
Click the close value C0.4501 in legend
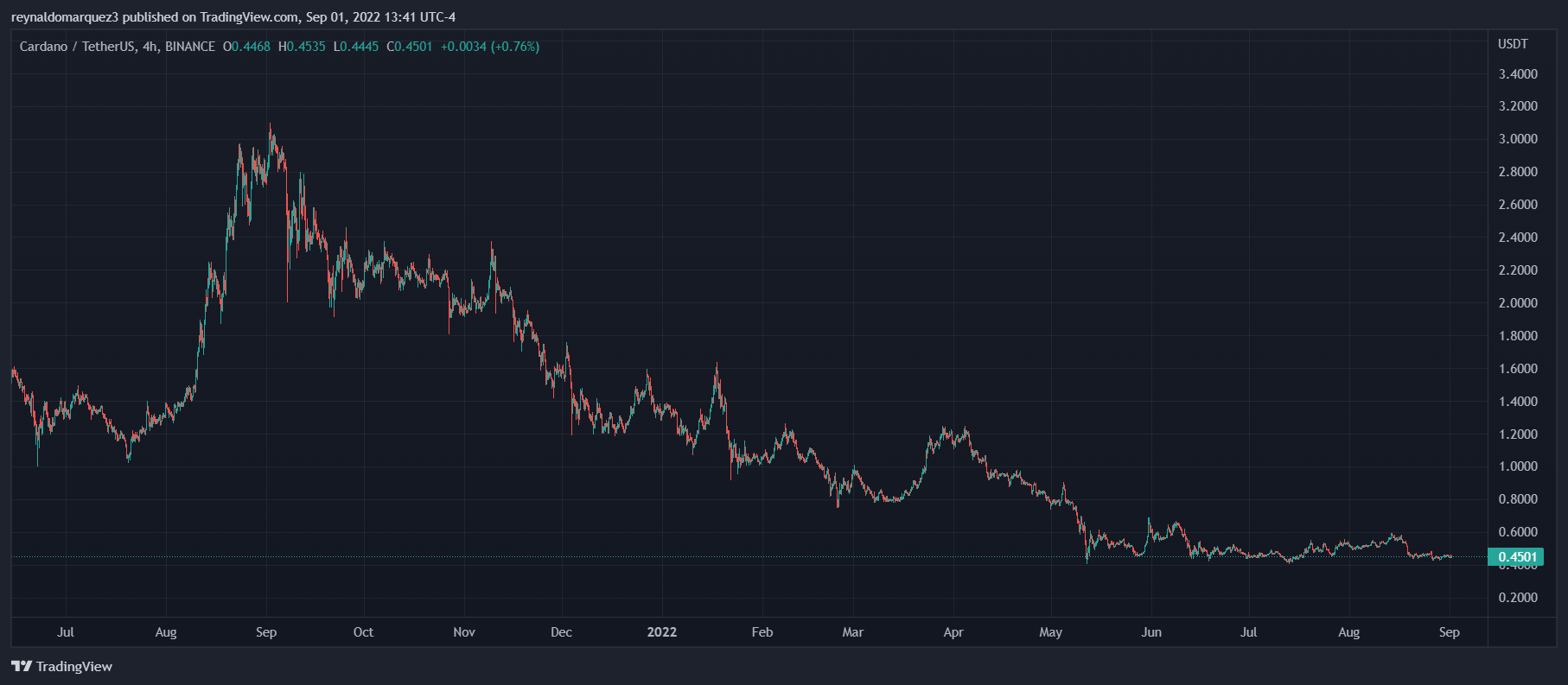tap(410, 47)
